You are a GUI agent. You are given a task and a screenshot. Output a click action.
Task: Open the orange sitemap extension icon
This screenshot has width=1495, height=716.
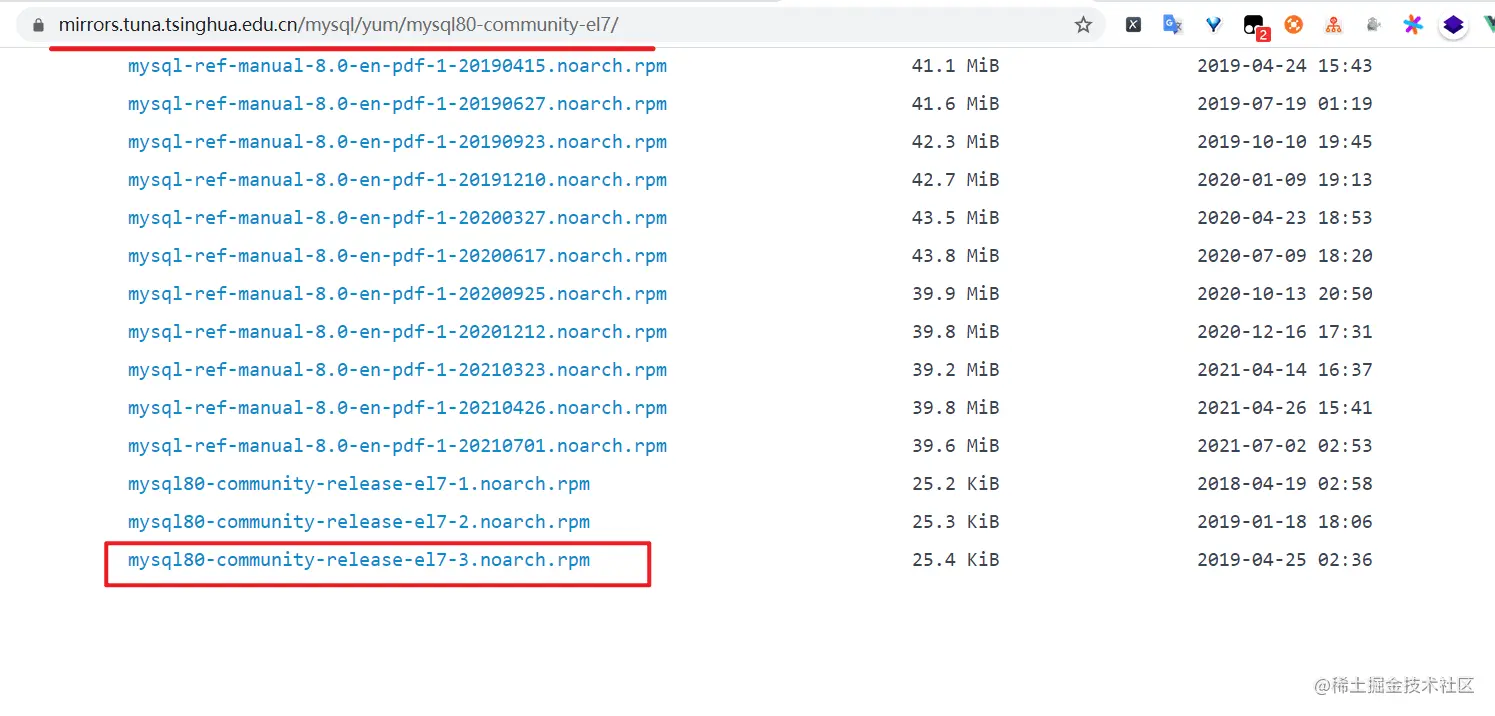click(1333, 25)
